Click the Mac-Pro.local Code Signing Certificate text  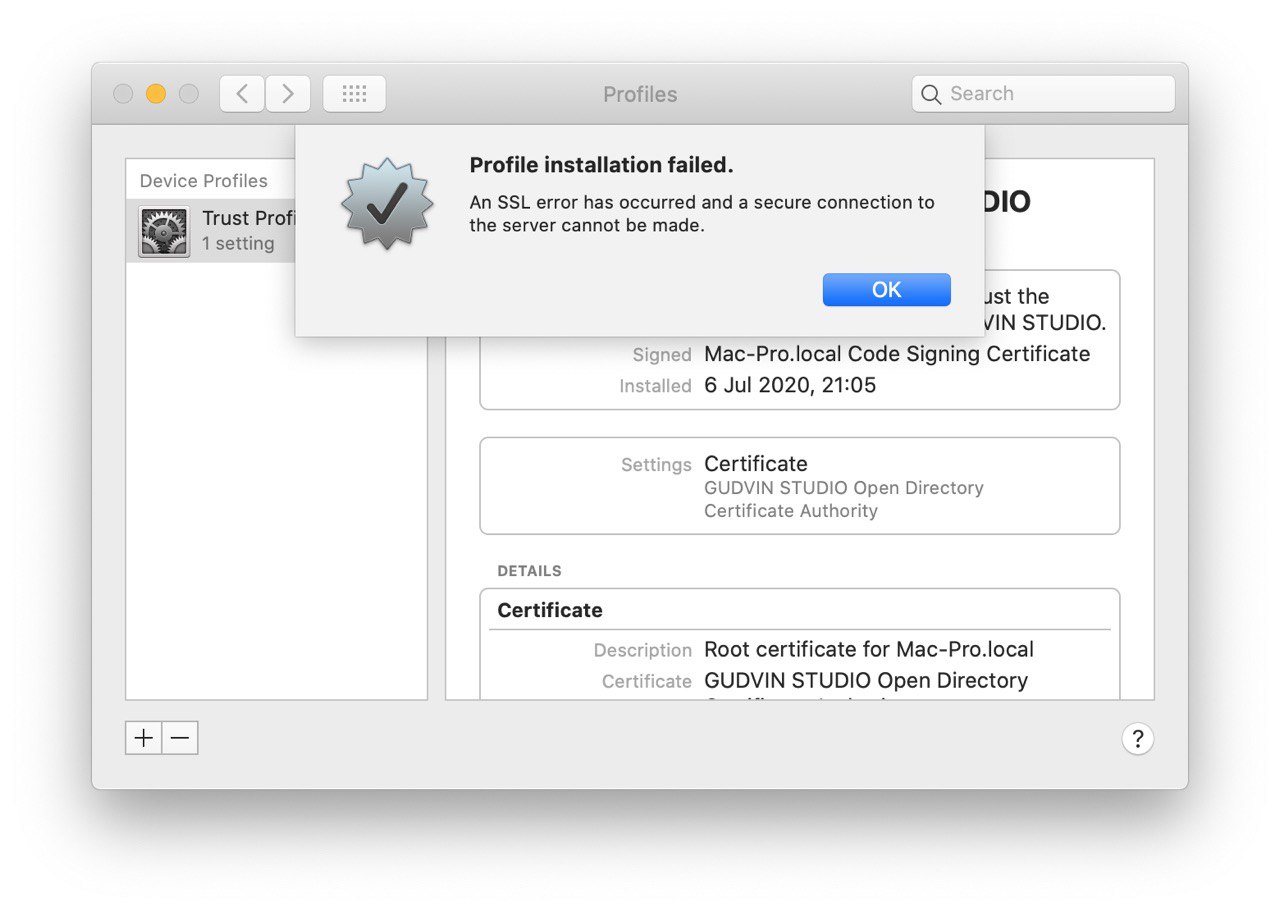coord(897,354)
